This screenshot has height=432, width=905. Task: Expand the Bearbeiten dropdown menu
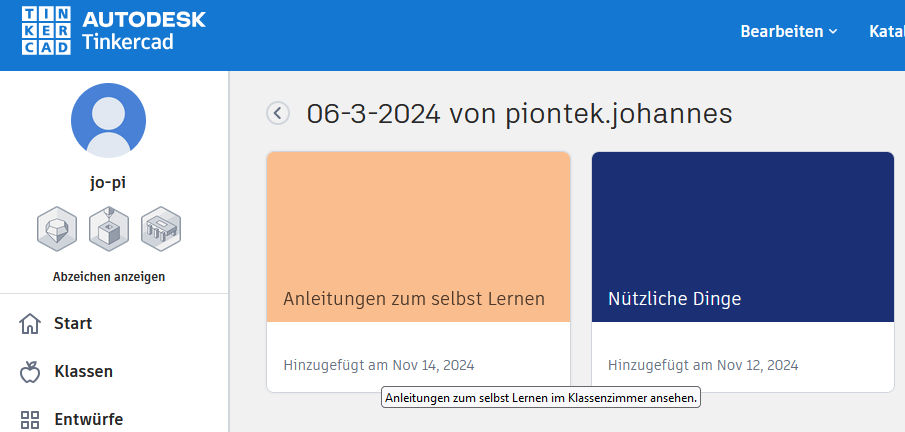pyautogui.click(x=788, y=31)
